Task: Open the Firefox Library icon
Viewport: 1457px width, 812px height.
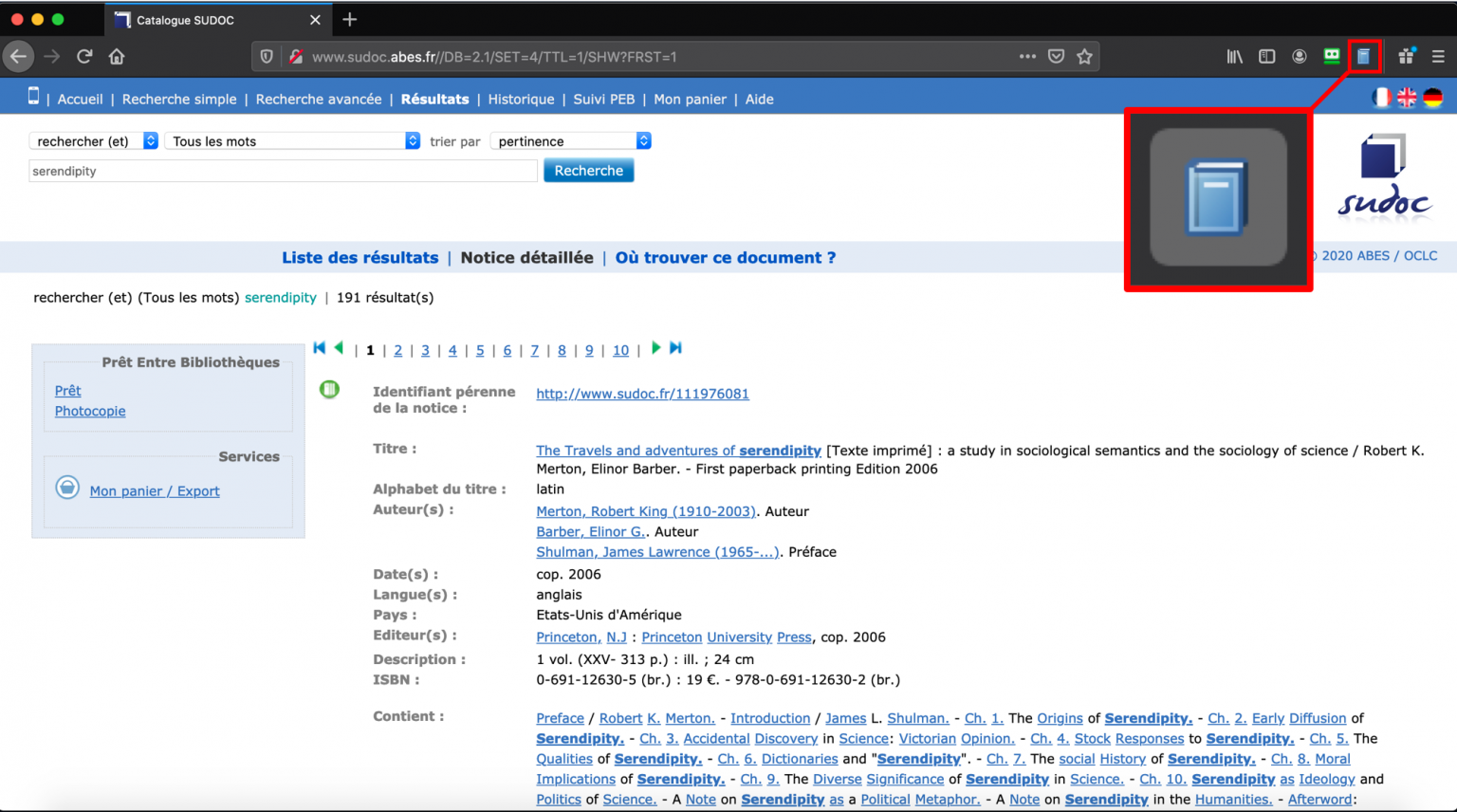Action: [x=1234, y=56]
